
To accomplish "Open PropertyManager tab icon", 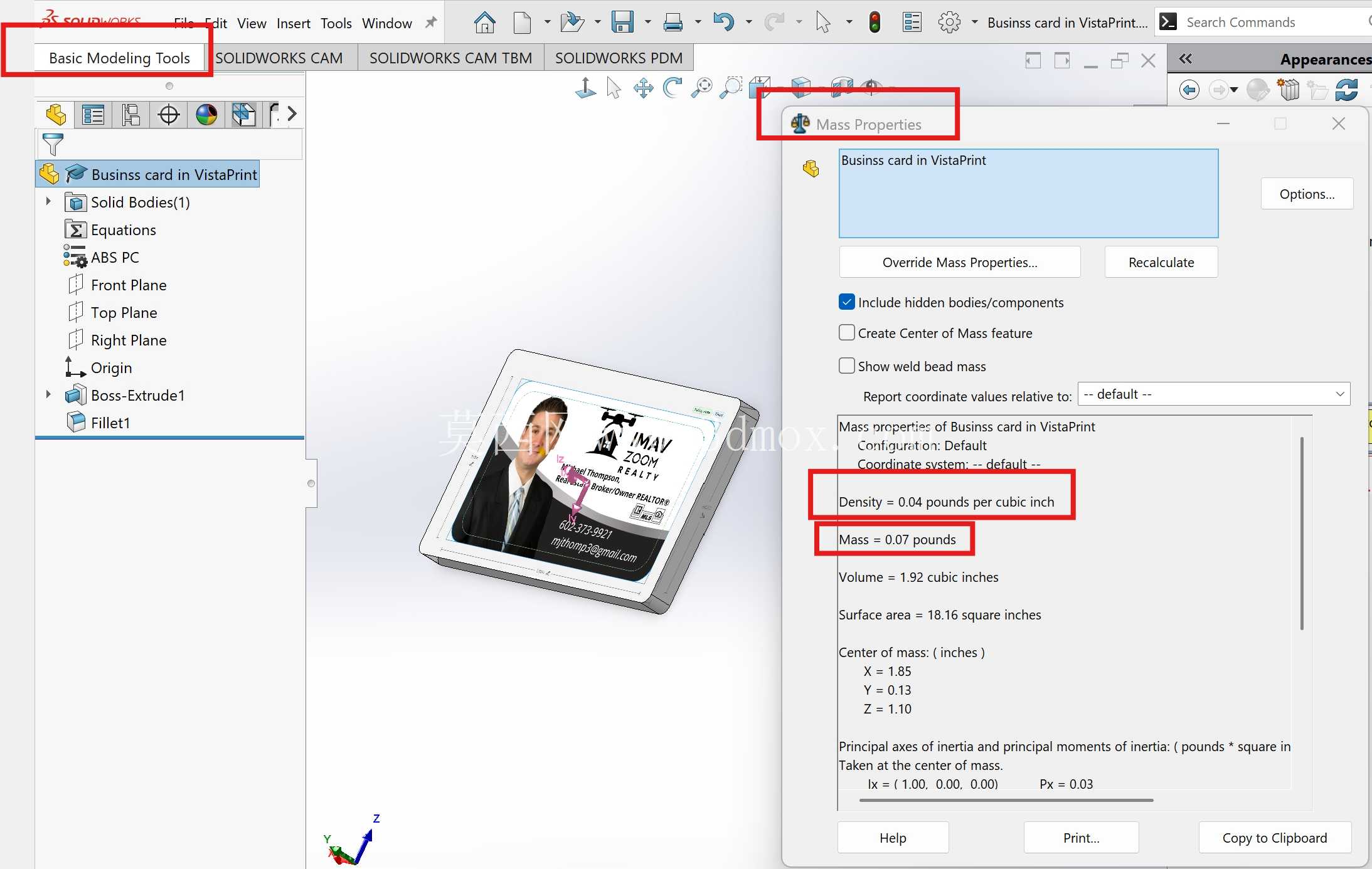I will [93, 115].
